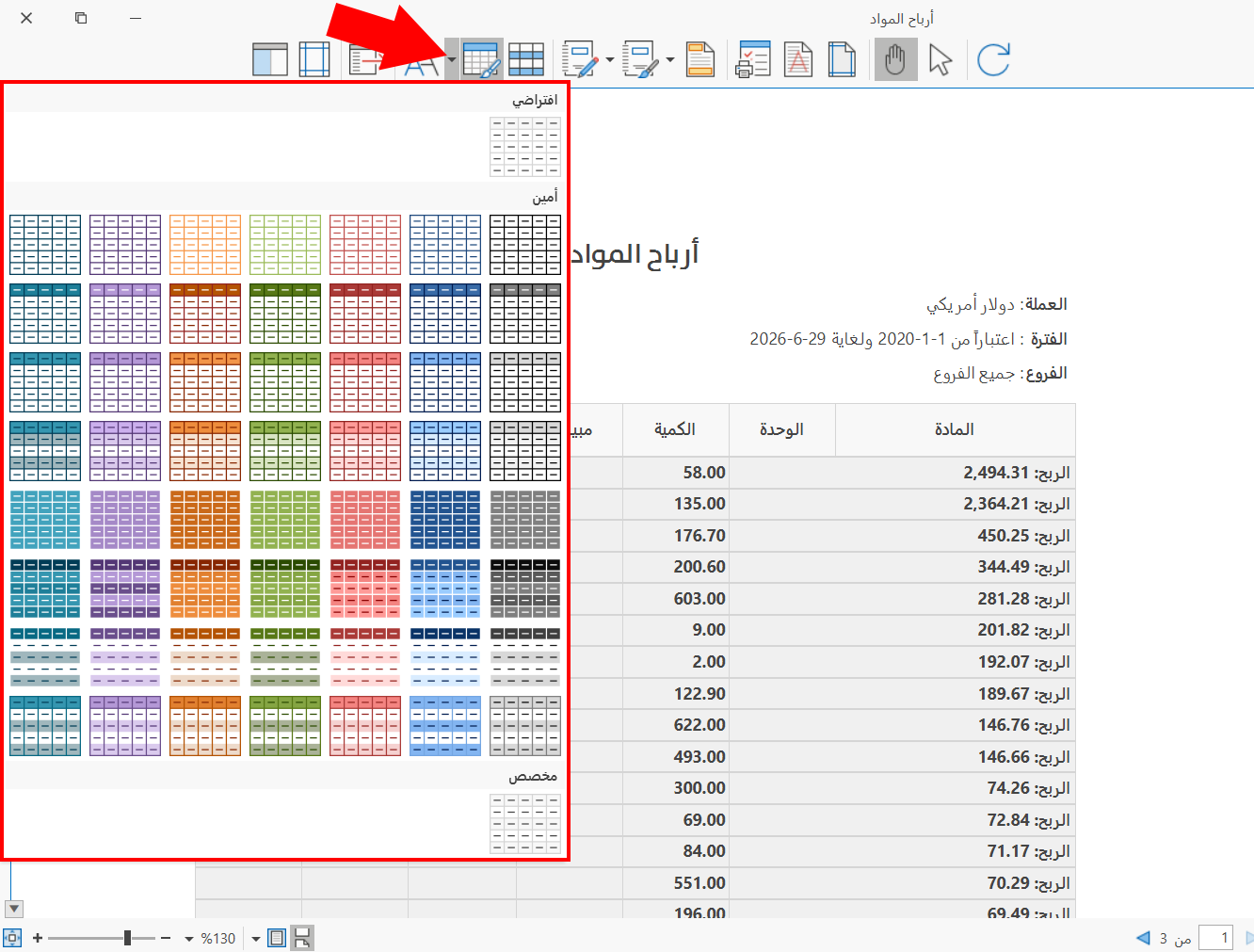The width and height of the screenshot is (1254, 952).
Task: Click the table grid lines icon
Action: [526, 59]
